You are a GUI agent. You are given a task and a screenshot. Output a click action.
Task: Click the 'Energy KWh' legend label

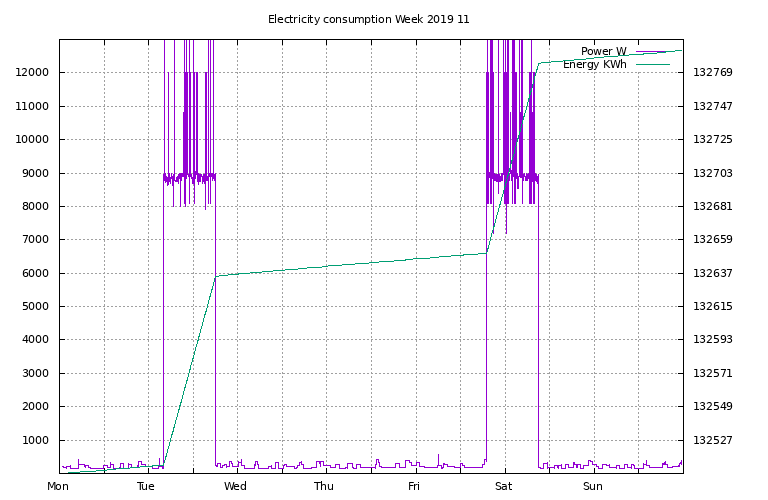595,64
